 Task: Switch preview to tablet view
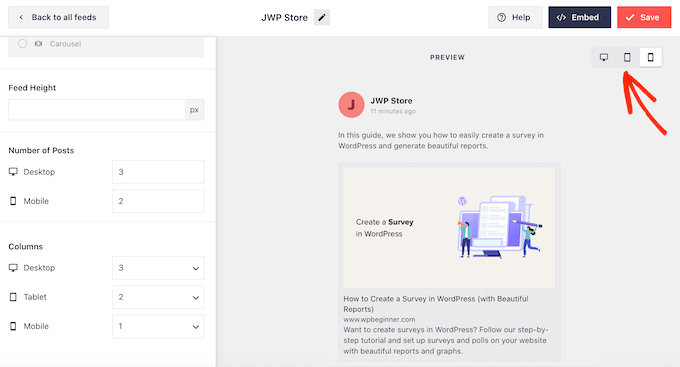pyautogui.click(x=627, y=57)
